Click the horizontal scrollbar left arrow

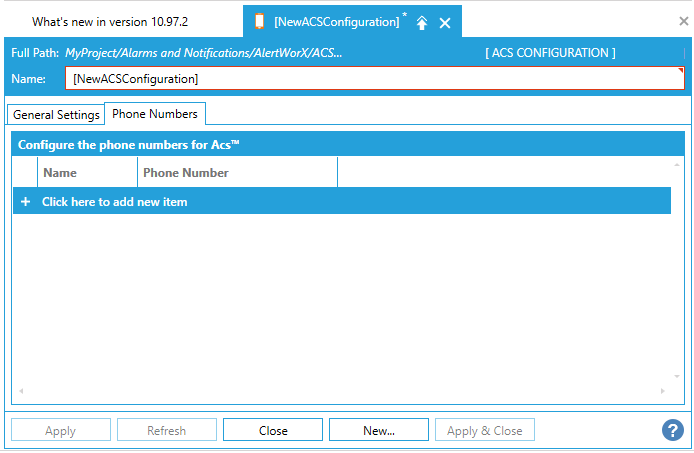pyautogui.click(x=20, y=391)
